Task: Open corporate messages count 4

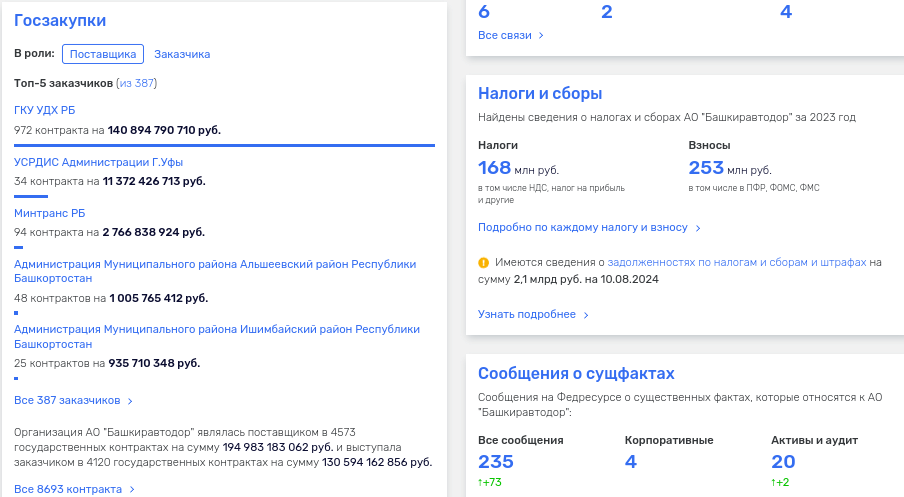Action: click(x=631, y=461)
